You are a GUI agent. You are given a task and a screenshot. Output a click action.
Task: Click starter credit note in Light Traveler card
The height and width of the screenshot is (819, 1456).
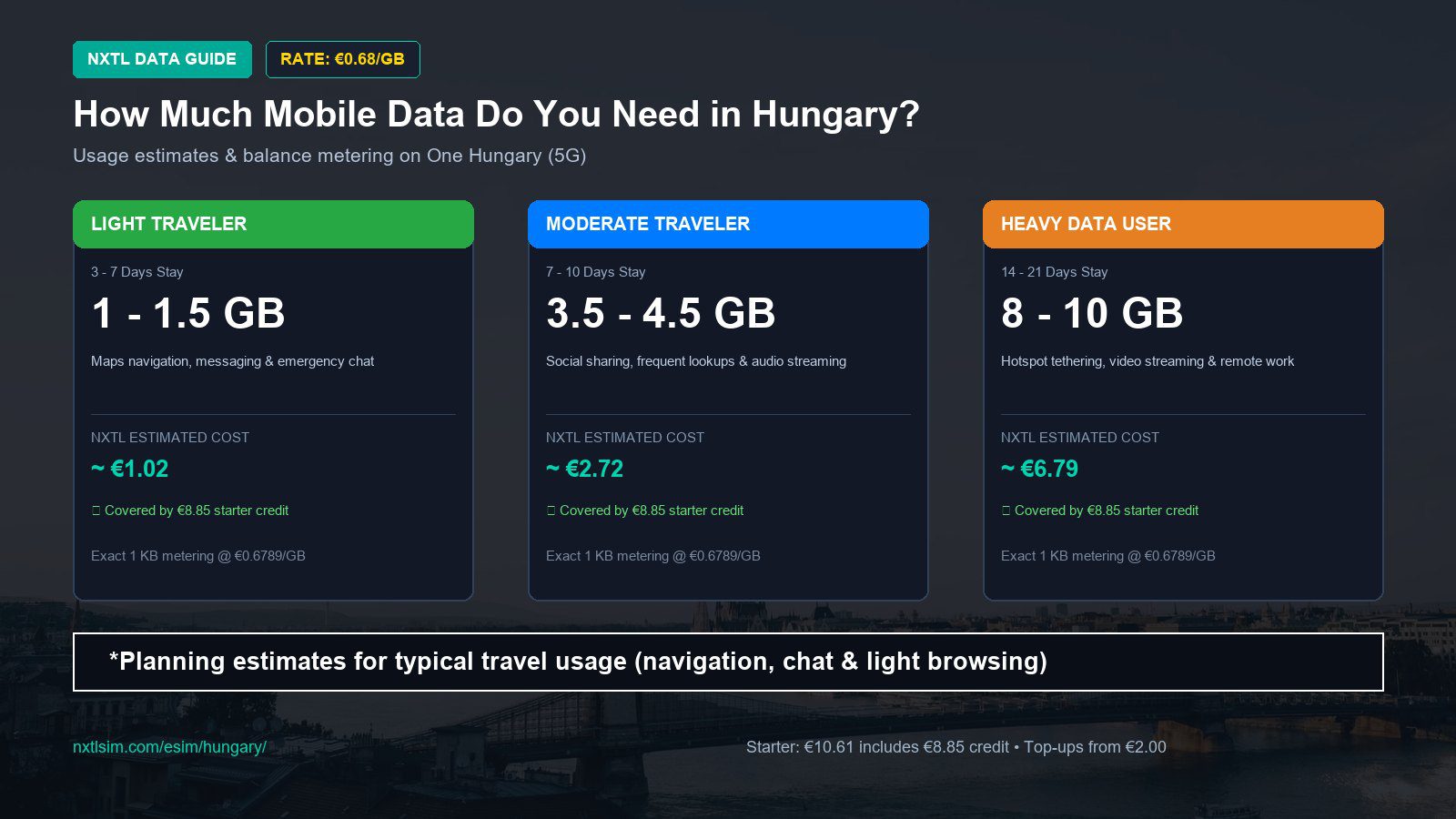(190, 511)
